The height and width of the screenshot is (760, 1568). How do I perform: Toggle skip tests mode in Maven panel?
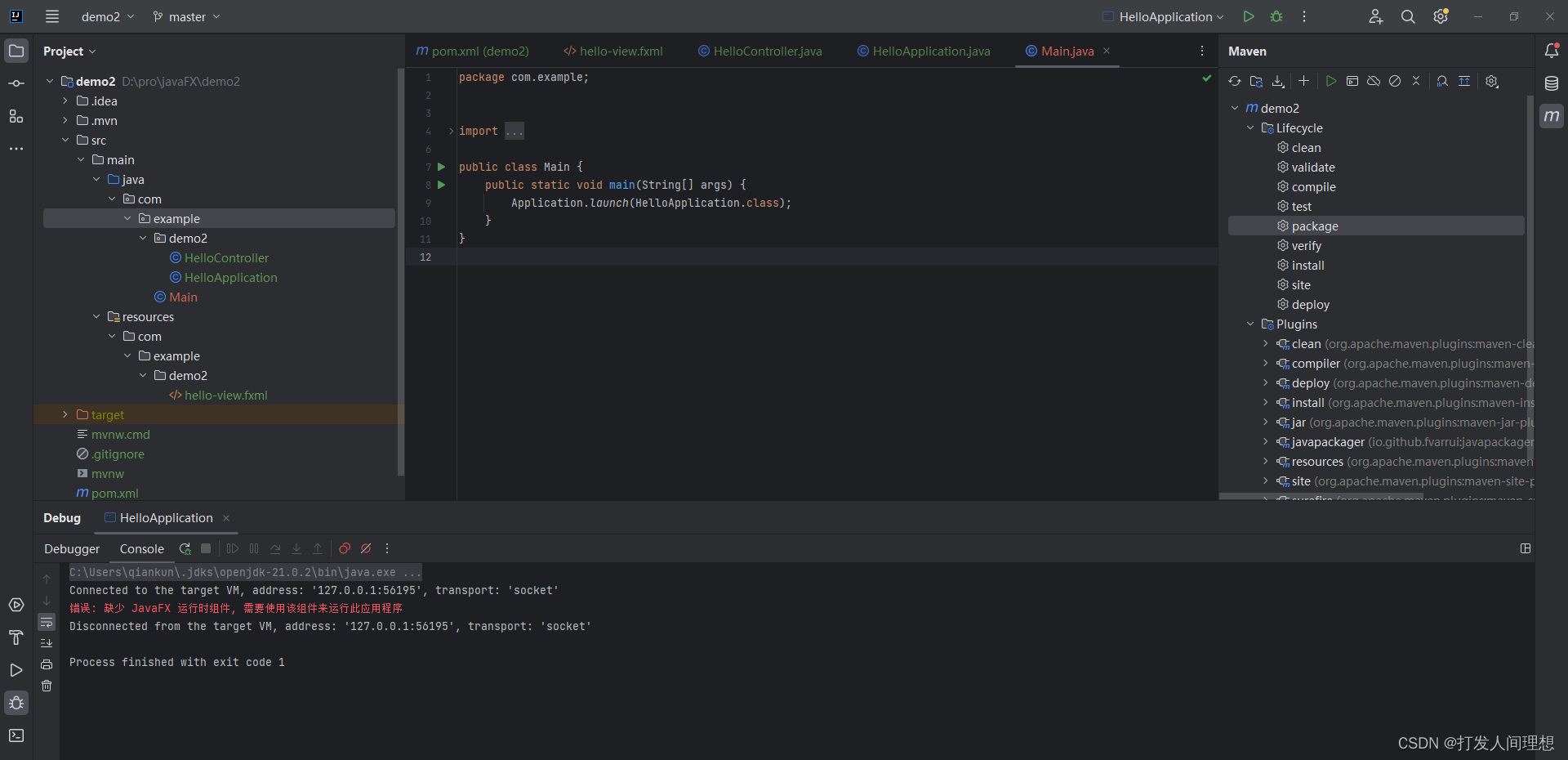coord(1394,81)
